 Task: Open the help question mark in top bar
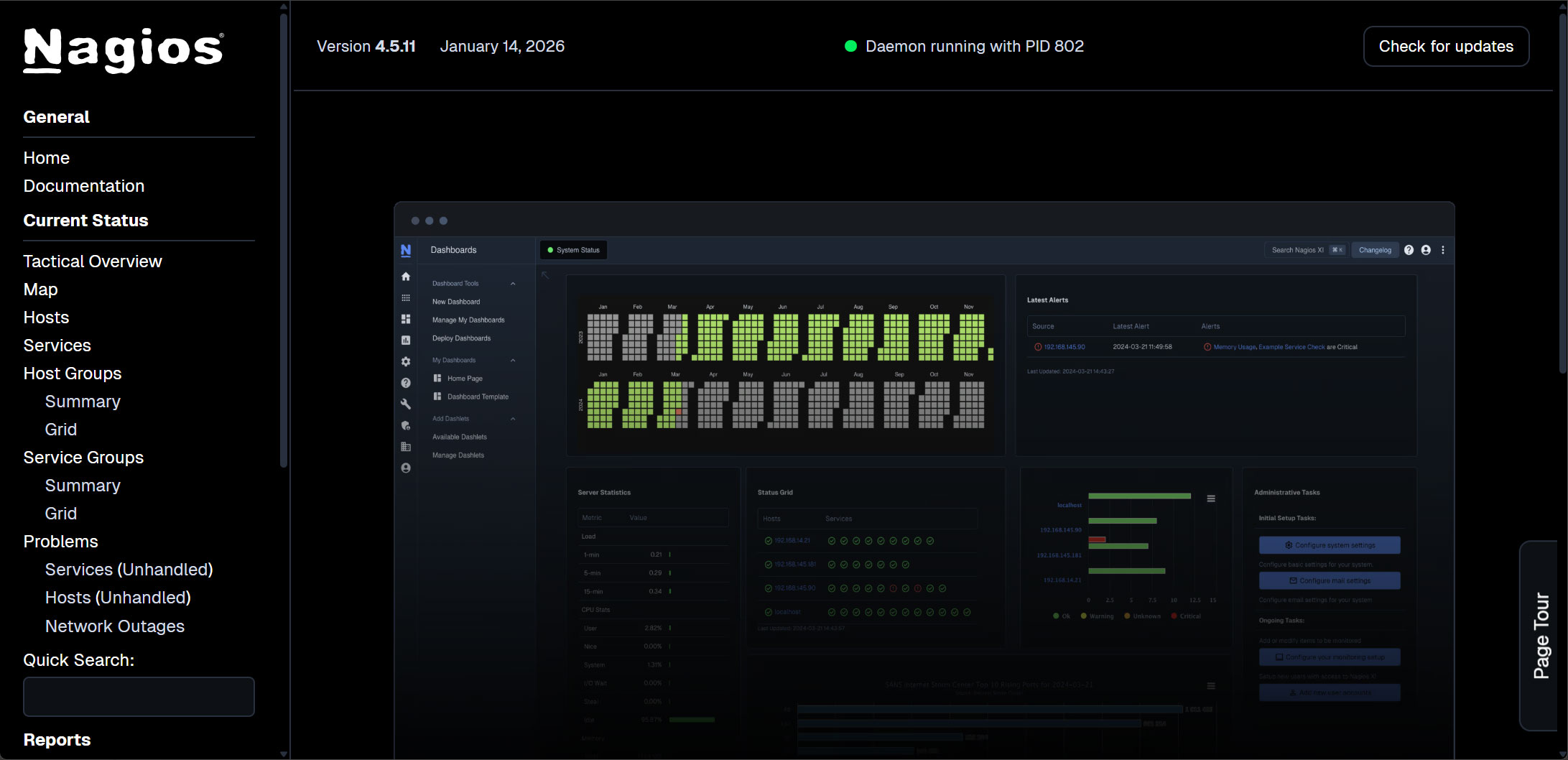tap(1409, 250)
